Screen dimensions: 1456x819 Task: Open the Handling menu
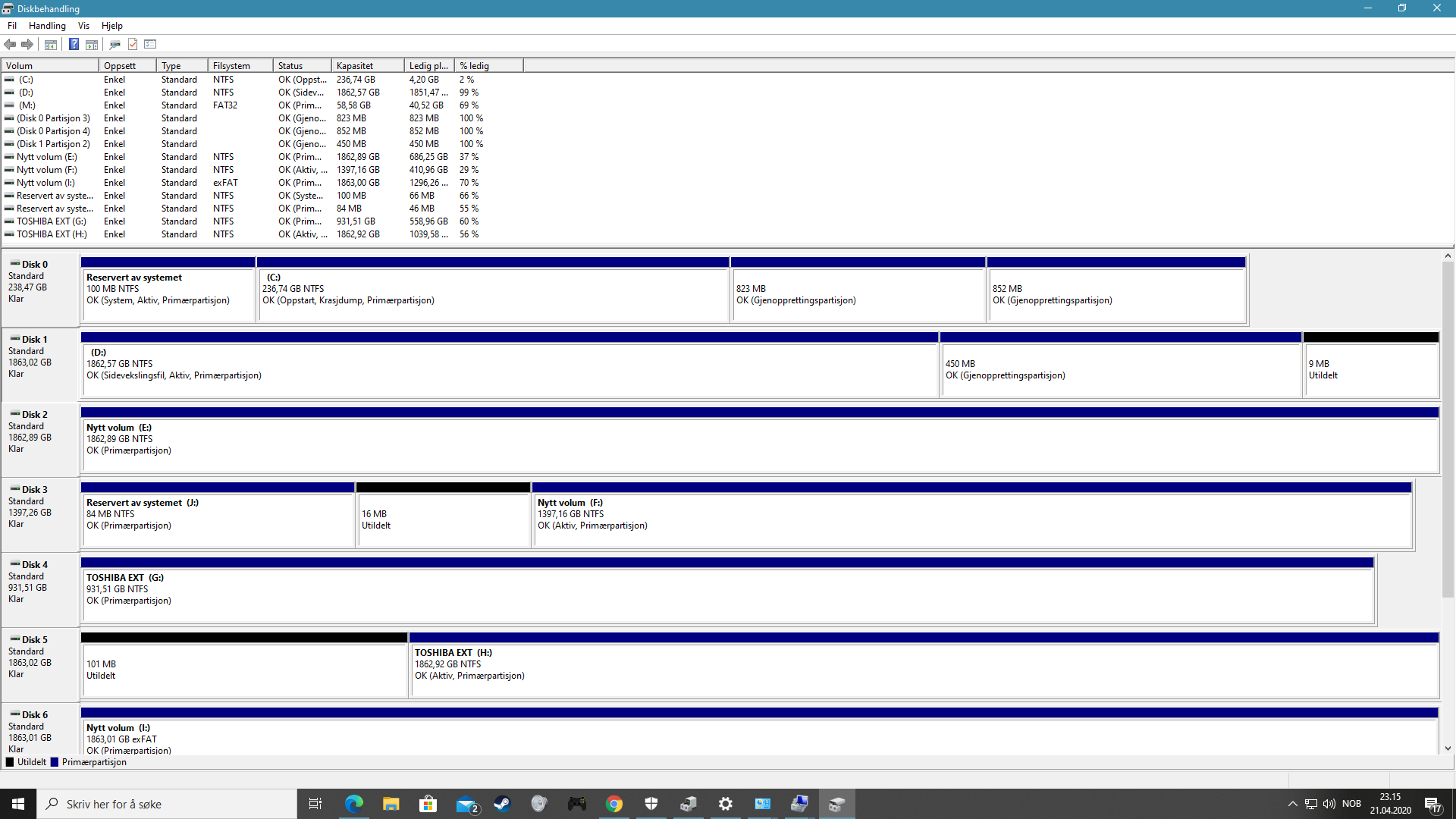click(47, 26)
